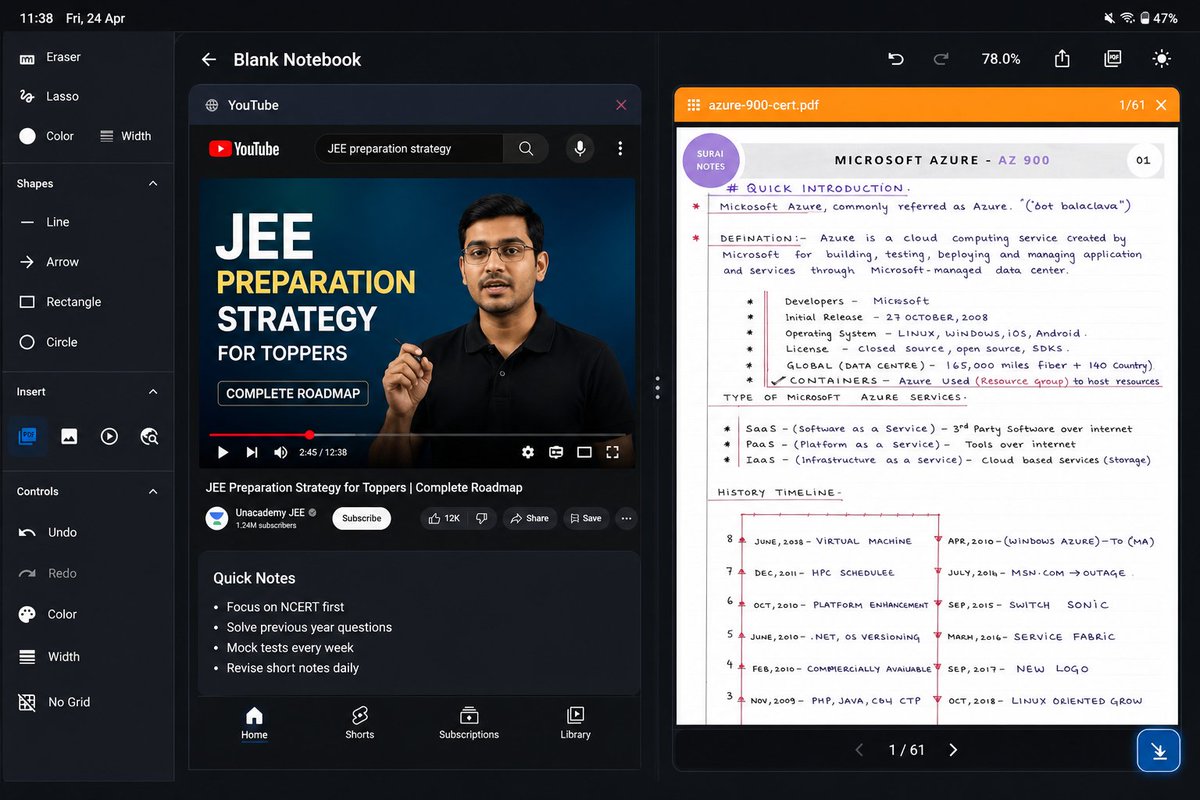Close the azure-900-cert.pdf panel
Image resolution: width=1200 pixels, height=800 pixels.
click(1161, 105)
